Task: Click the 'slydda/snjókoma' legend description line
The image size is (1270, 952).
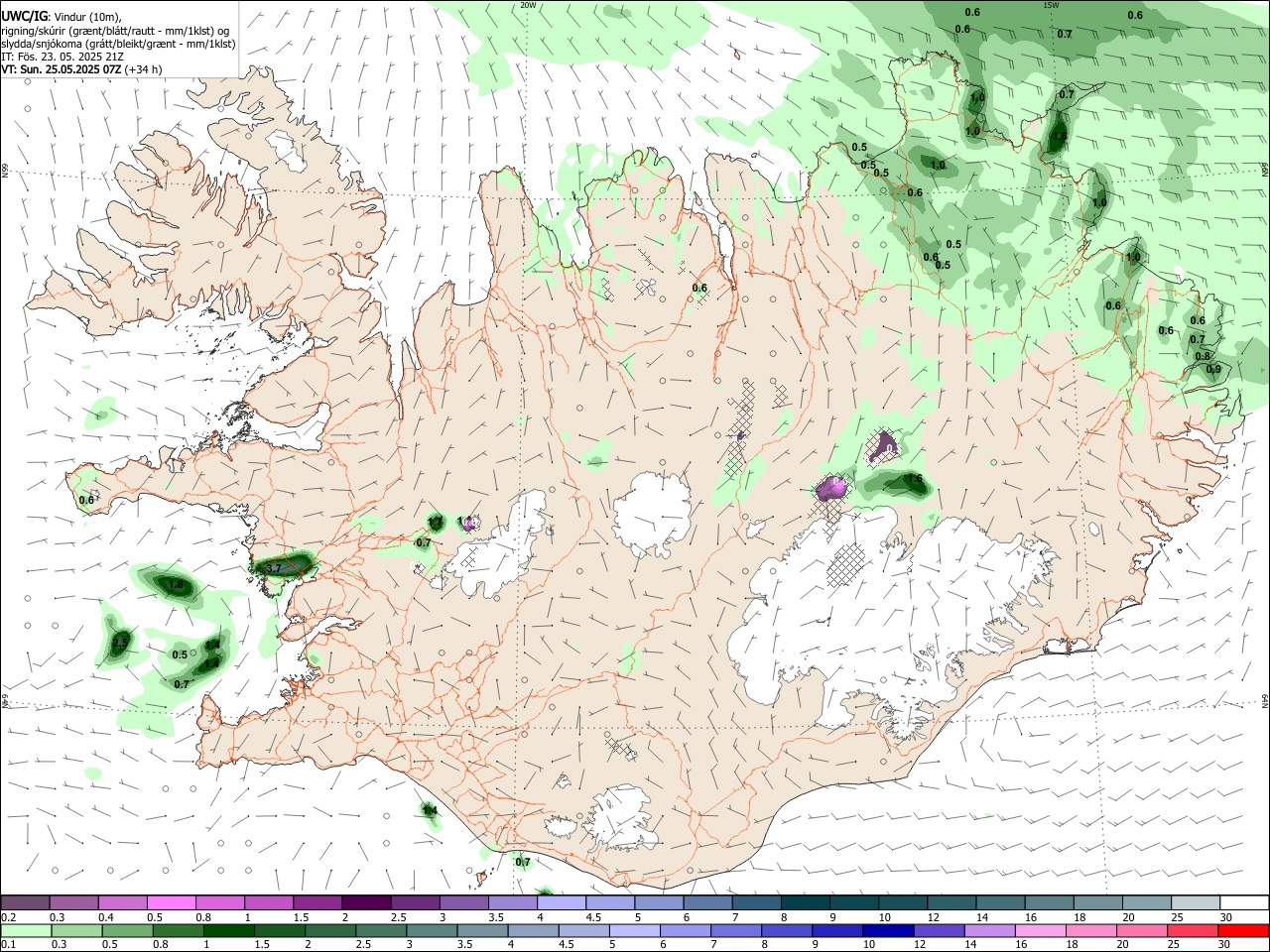Action: 118,44
